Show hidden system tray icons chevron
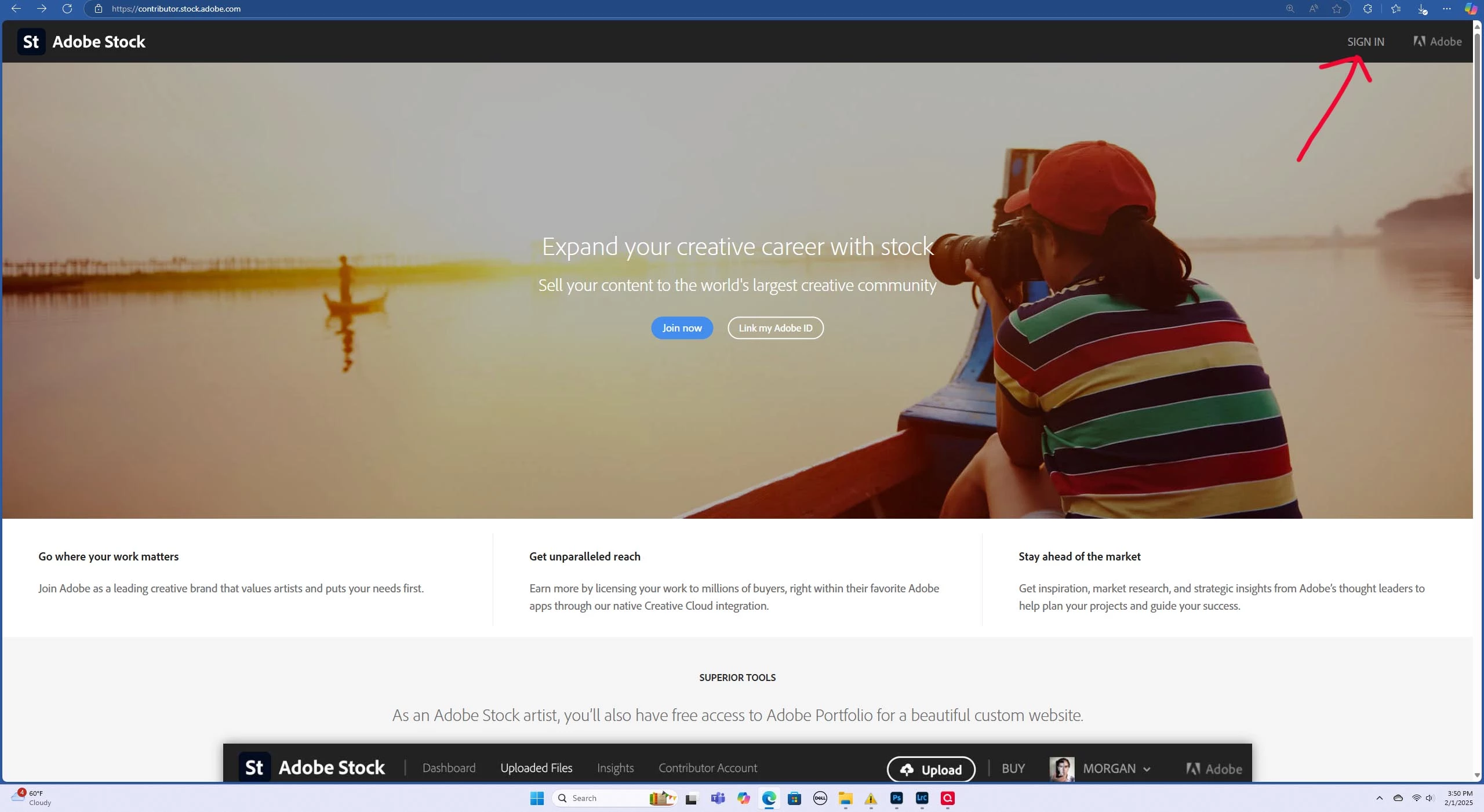Screen dimensions: 1484x812 coord(1379,798)
